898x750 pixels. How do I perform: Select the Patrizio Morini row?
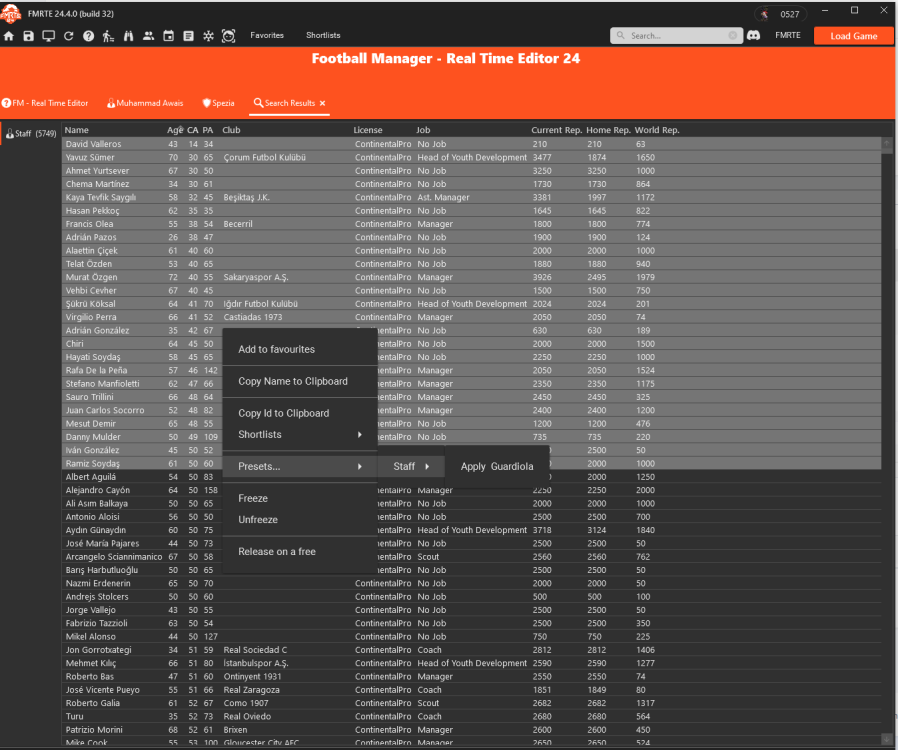[x=471, y=730]
